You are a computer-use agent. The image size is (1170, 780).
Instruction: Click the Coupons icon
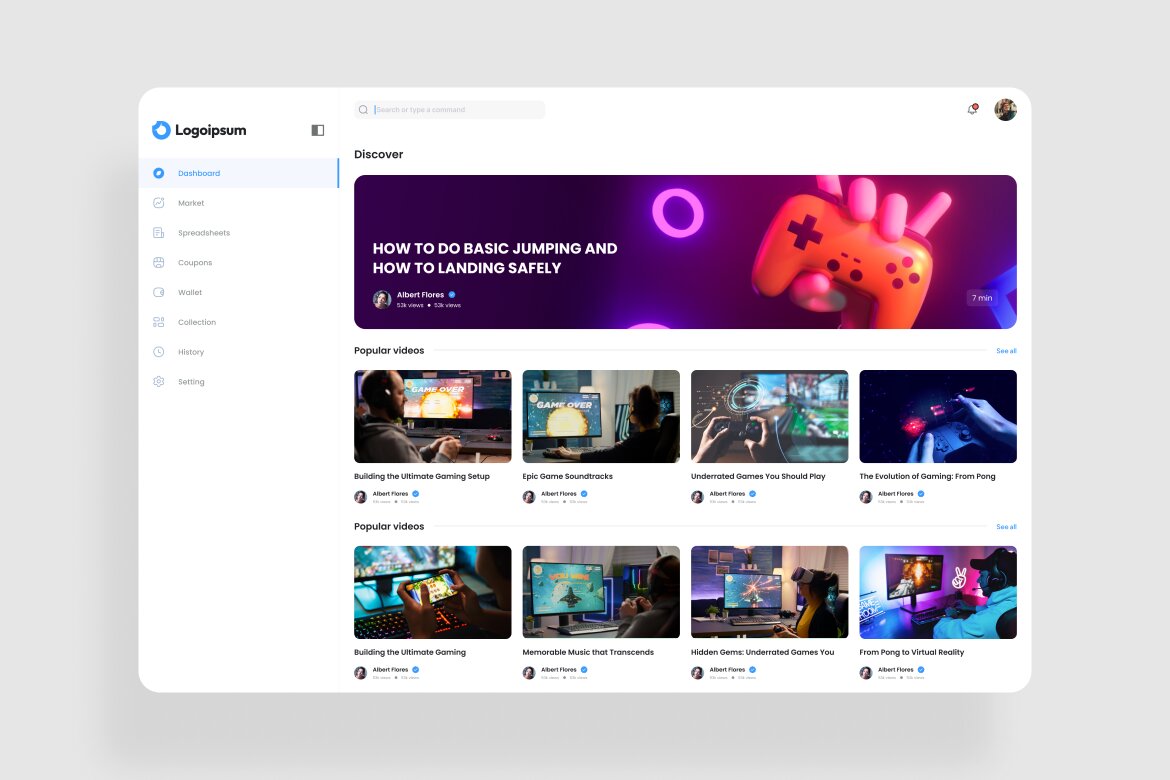pyautogui.click(x=159, y=262)
